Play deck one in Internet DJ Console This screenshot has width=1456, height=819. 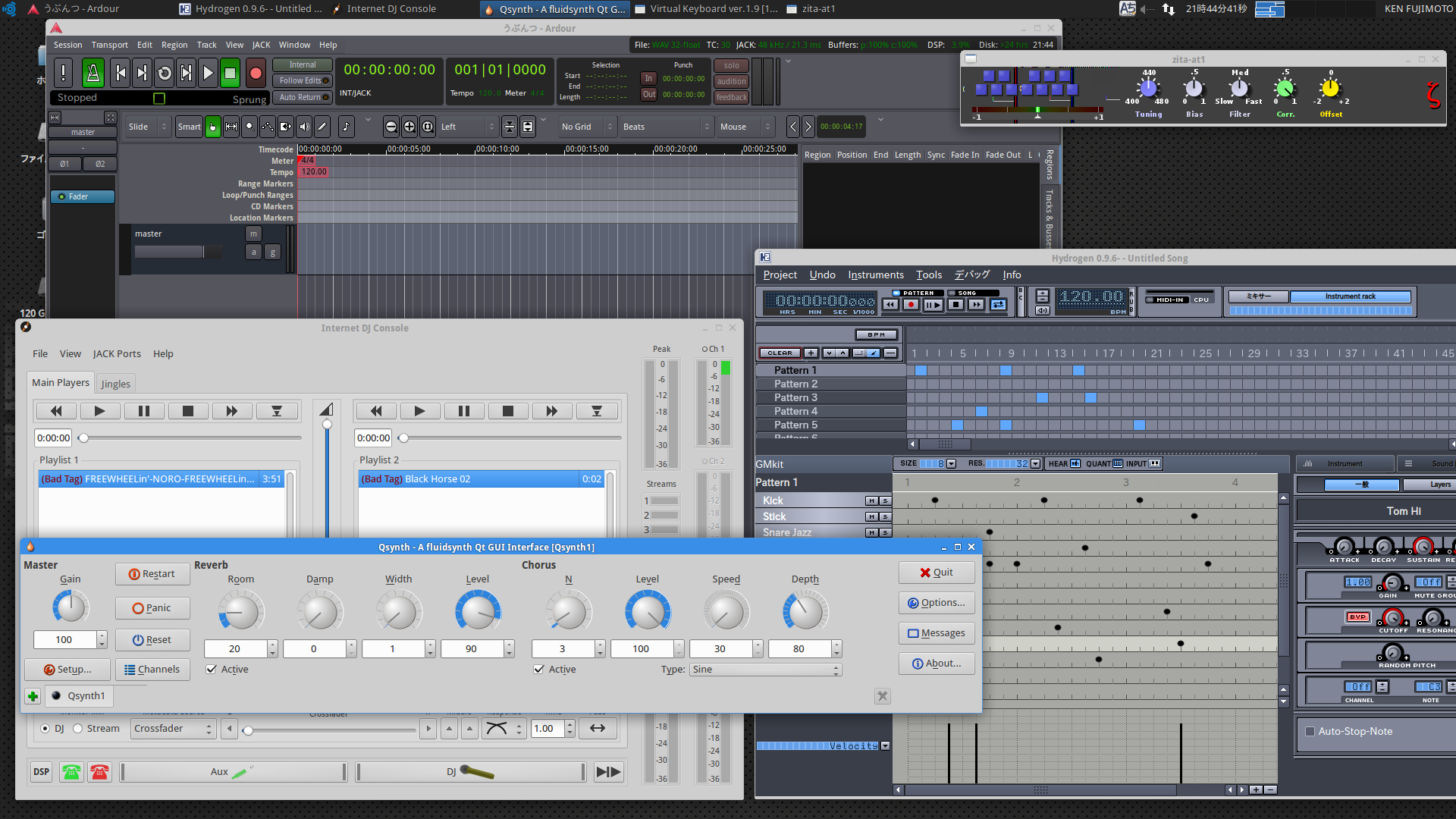point(99,411)
